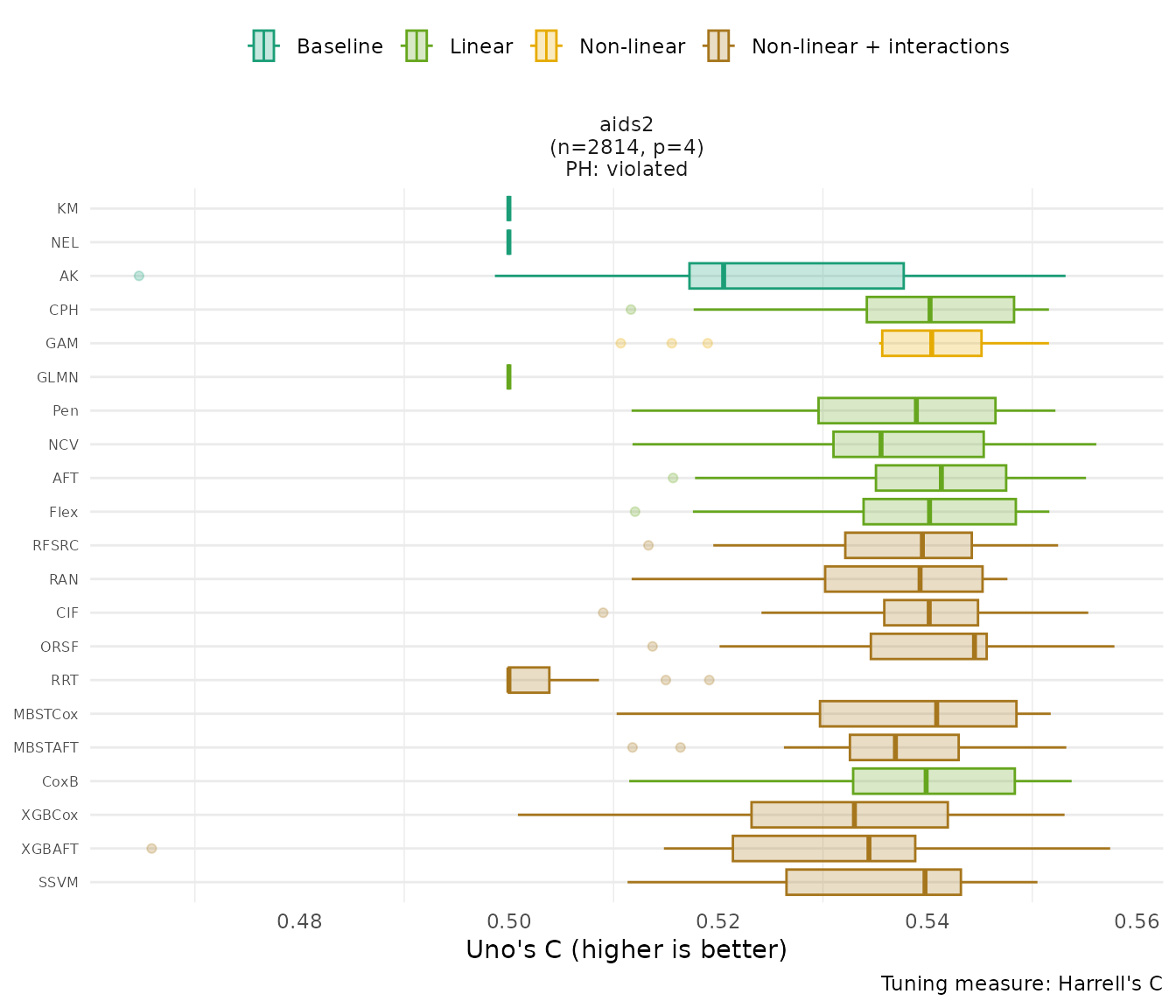The height and width of the screenshot is (1008, 1176).
Task: Click the leftmost GAM outlier point
Action: 620,343
